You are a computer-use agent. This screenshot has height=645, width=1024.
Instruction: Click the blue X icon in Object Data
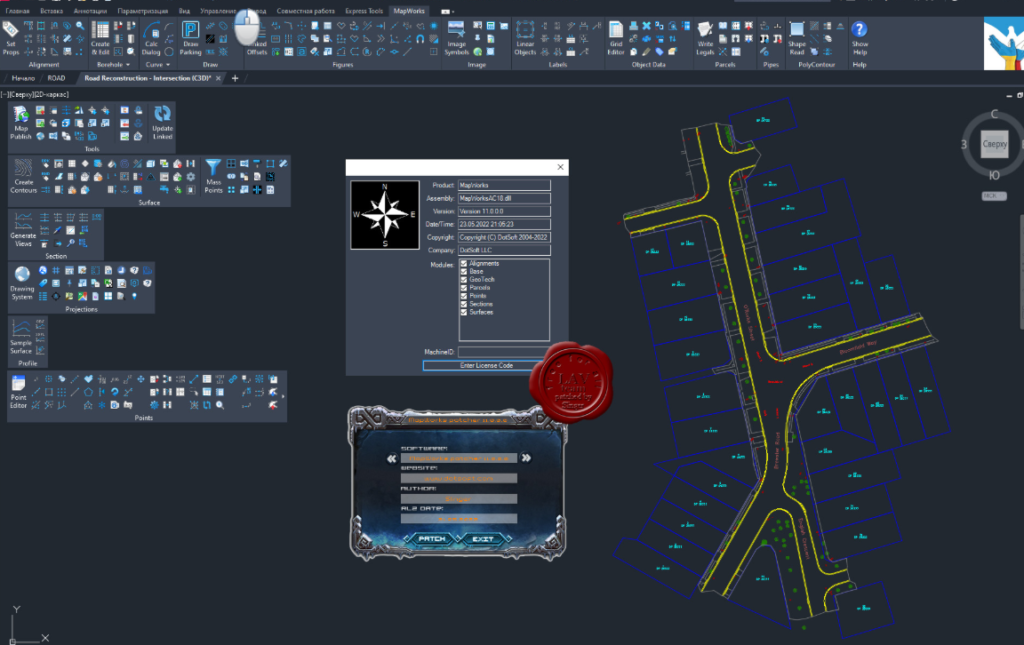(x=647, y=25)
